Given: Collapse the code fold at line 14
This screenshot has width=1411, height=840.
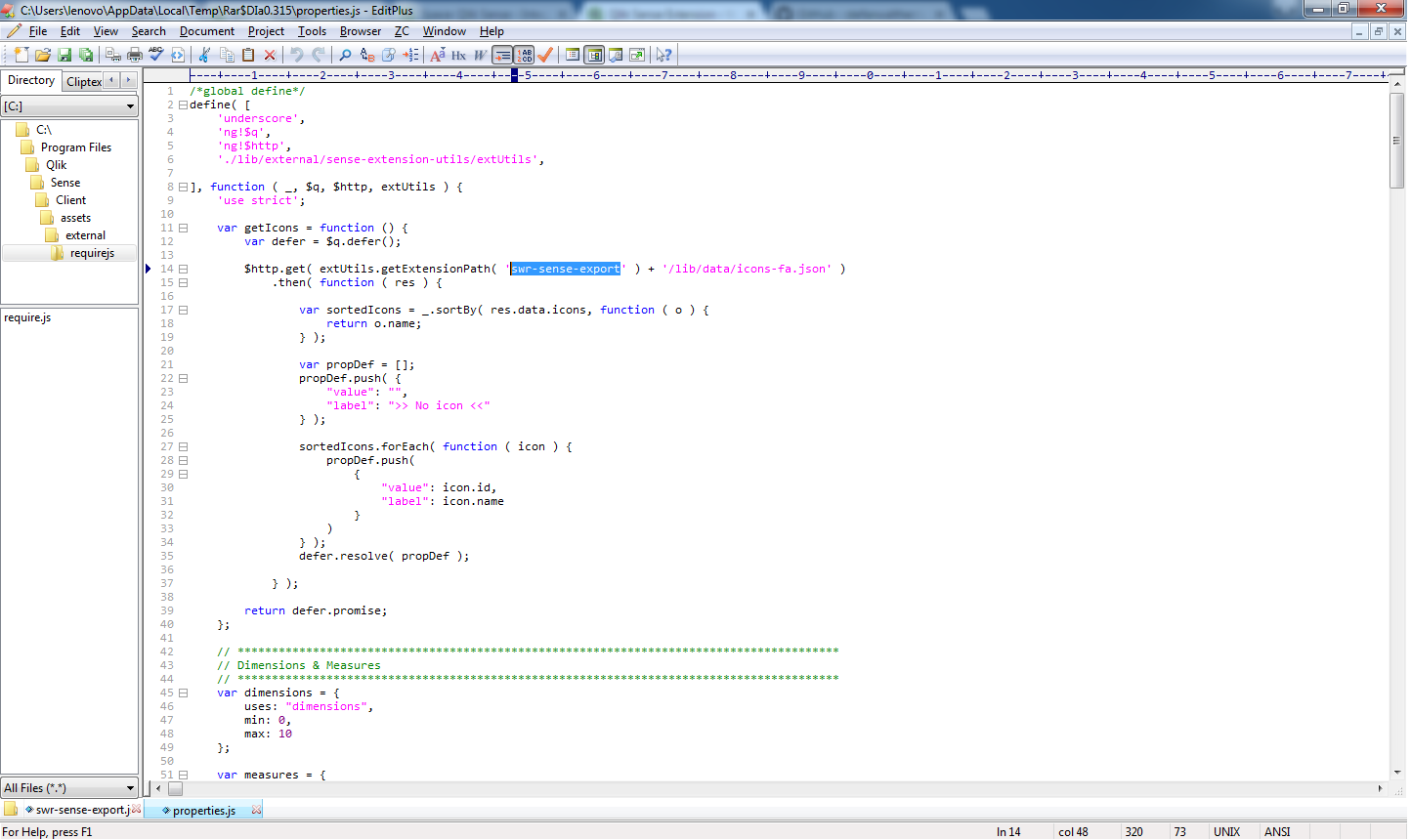Looking at the screenshot, I should [x=183, y=269].
